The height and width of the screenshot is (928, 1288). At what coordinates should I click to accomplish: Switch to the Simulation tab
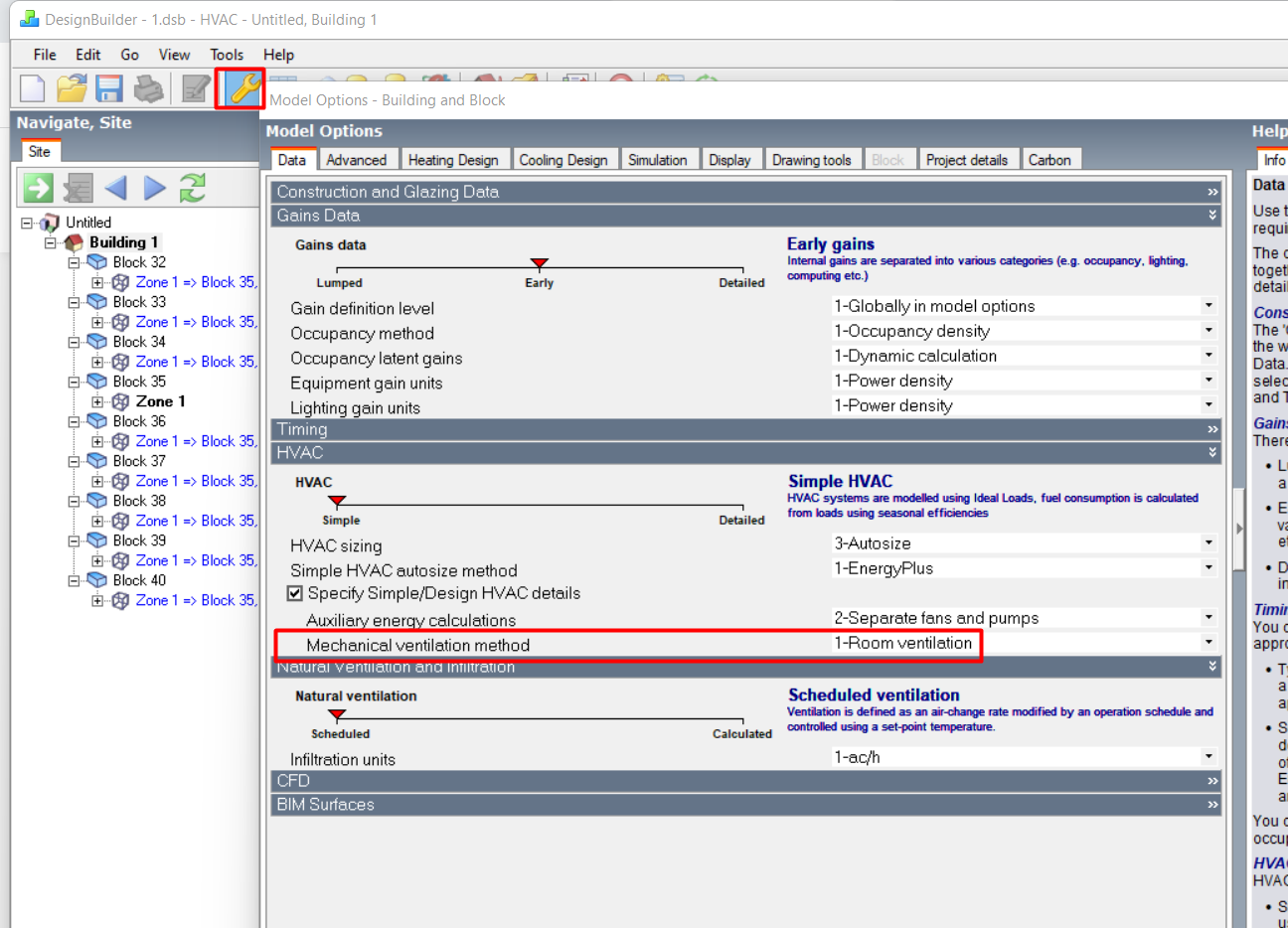click(x=658, y=160)
